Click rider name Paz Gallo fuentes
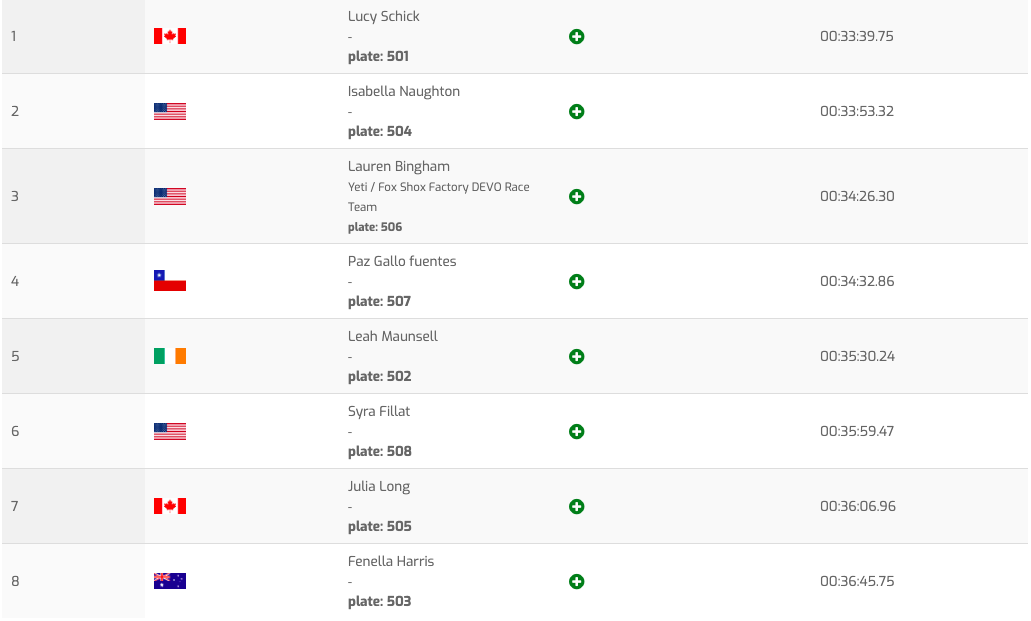Viewport: 1031px width, 621px height. pyautogui.click(x=402, y=261)
